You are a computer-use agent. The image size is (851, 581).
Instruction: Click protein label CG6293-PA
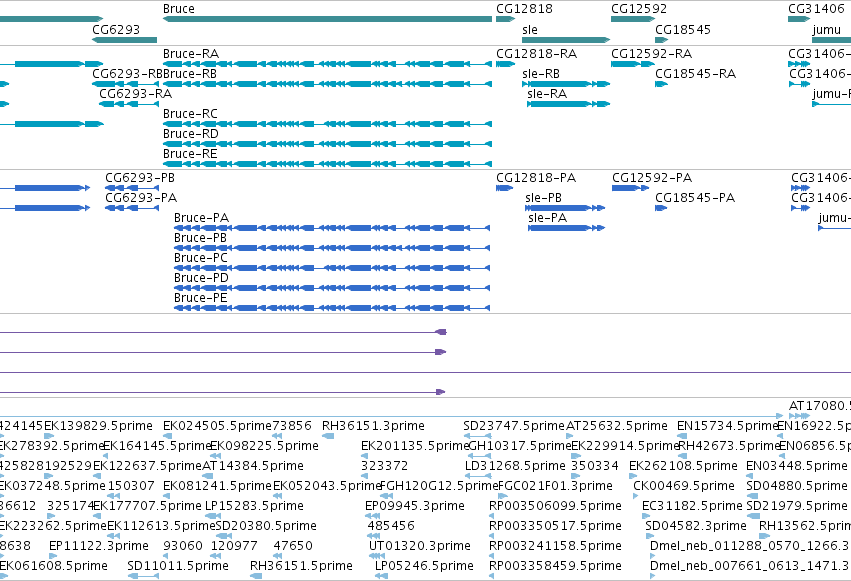141,198
